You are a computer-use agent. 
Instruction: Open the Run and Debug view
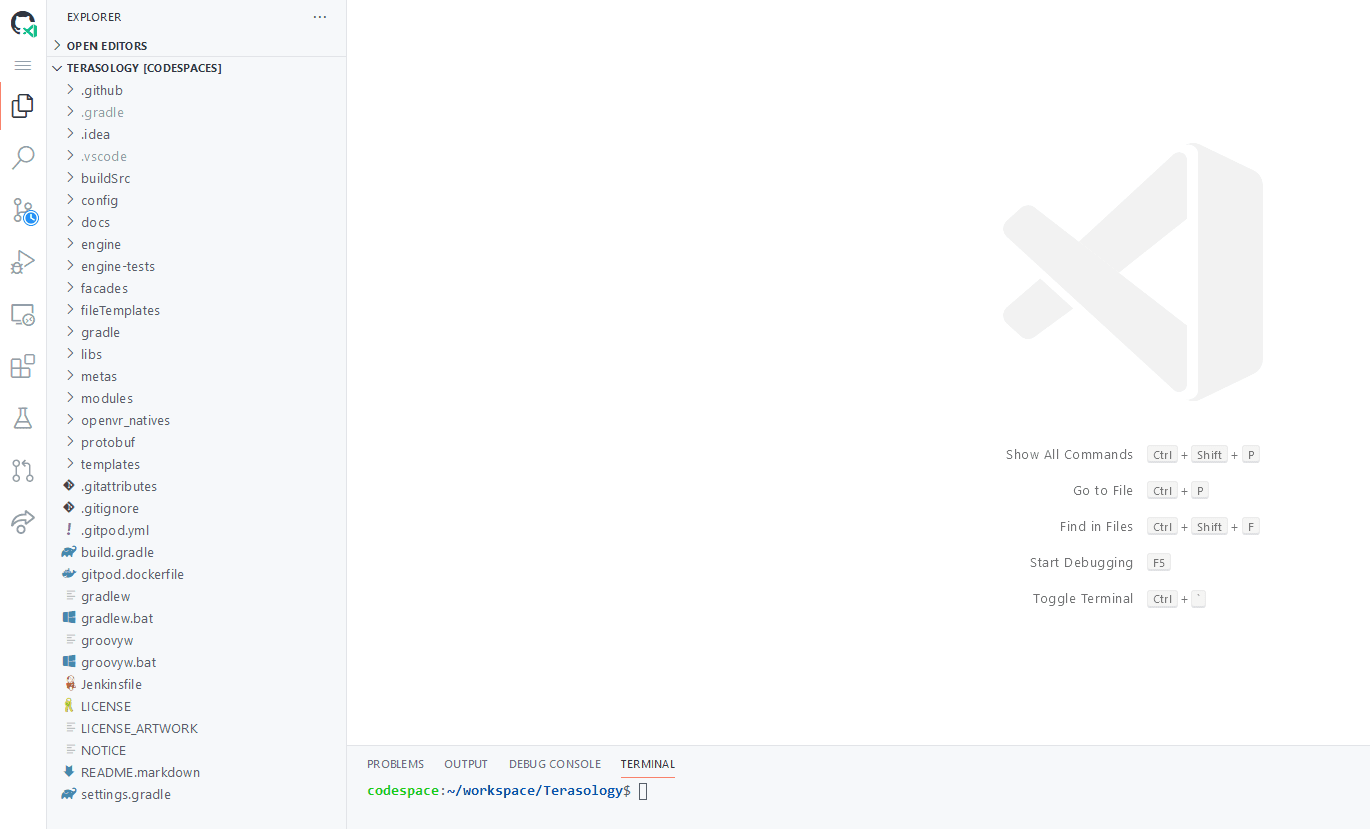point(22,262)
